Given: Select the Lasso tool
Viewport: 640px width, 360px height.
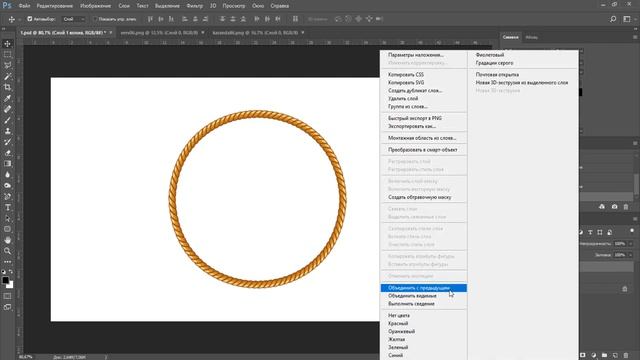Looking at the screenshot, I should point(7,65).
